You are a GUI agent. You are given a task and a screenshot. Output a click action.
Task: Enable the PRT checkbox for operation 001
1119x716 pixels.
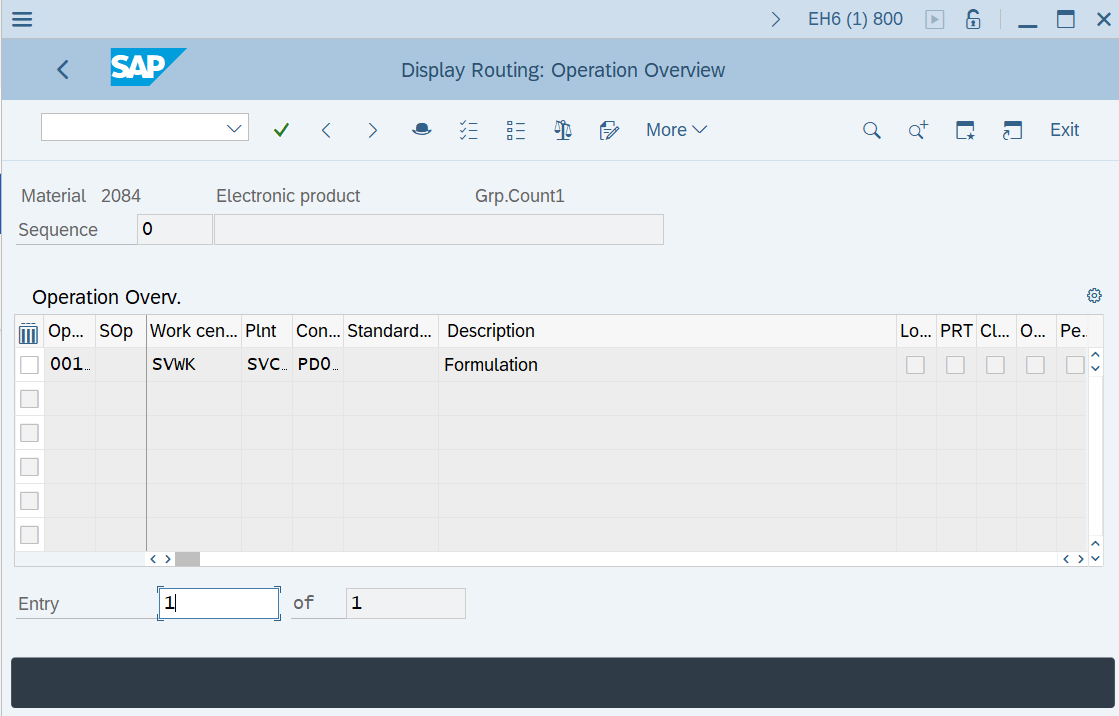[955, 365]
